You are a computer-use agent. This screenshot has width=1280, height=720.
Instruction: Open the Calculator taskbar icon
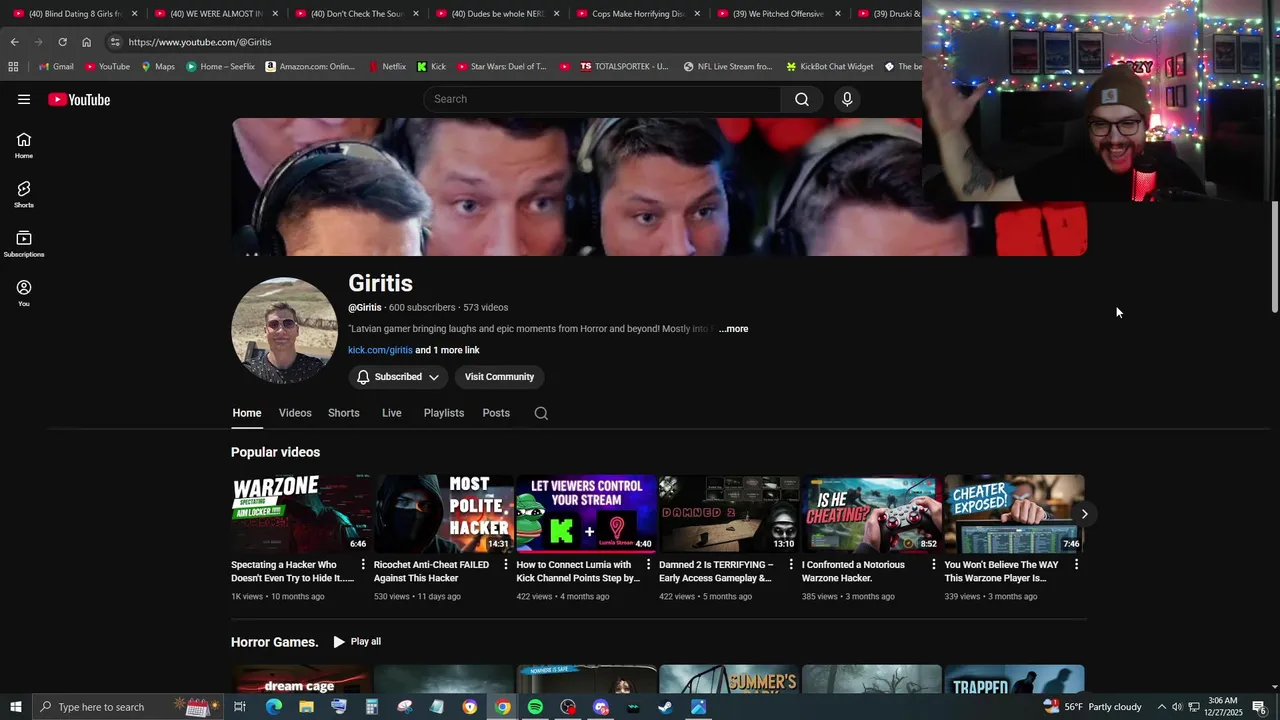tap(371, 707)
